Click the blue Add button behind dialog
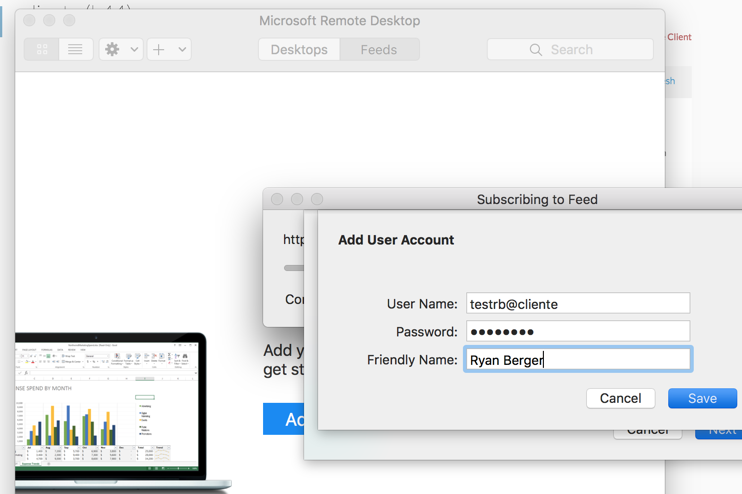742x494 pixels. click(283, 419)
